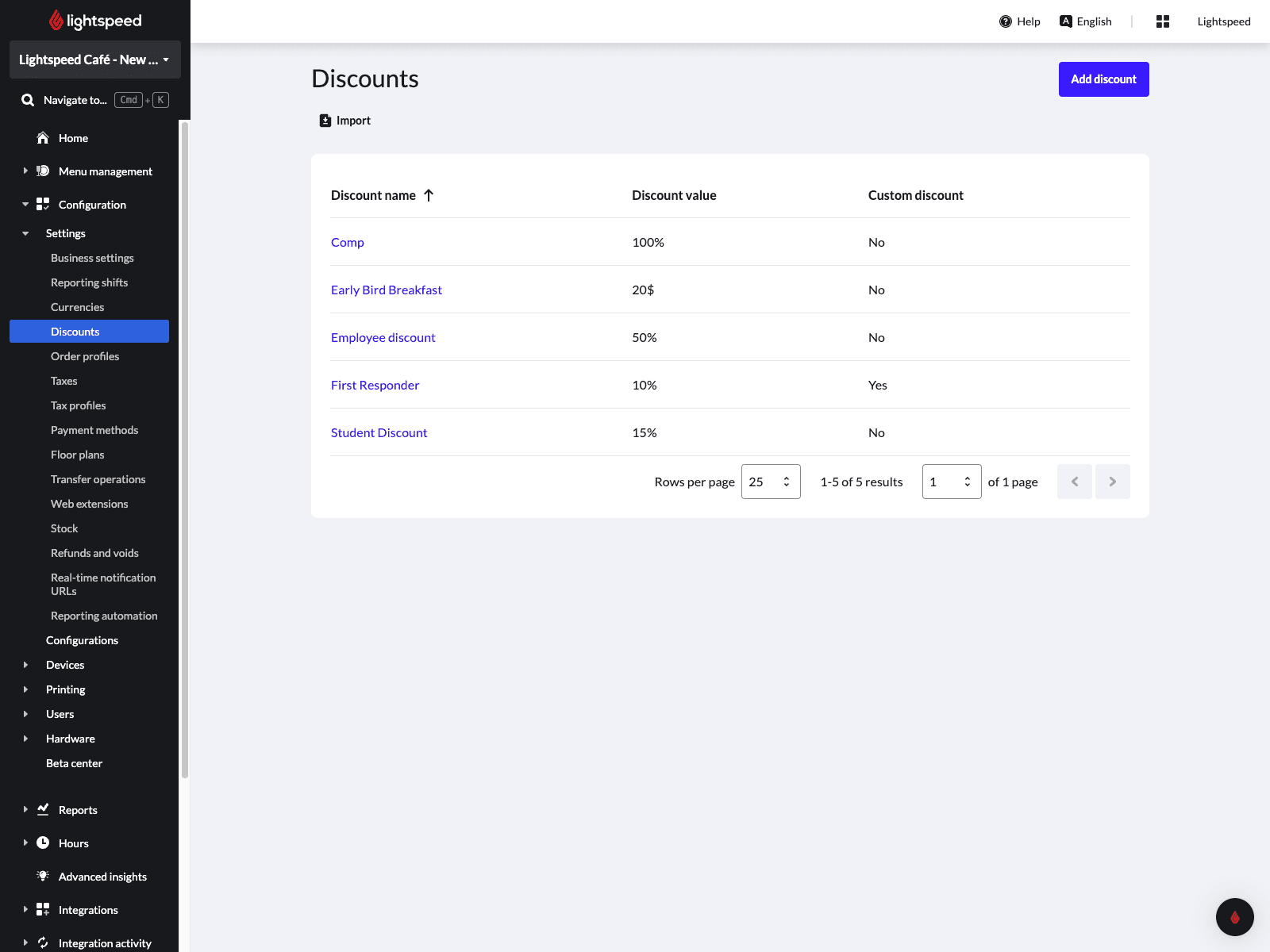Click the English language icon
Viewport: 1270px width, 952px height.
click(1066, 21)
